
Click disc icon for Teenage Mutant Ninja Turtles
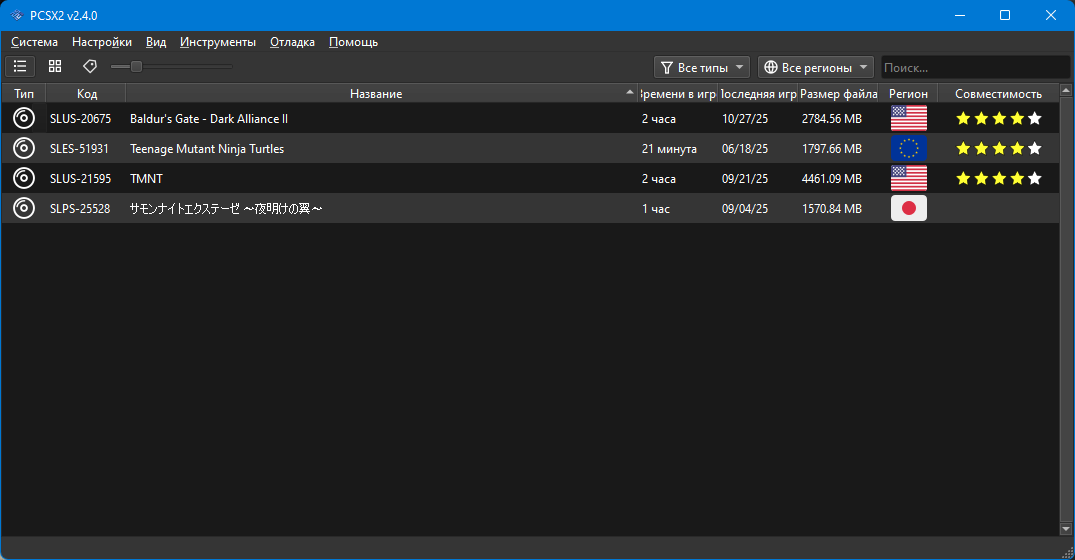pos(24,148)
